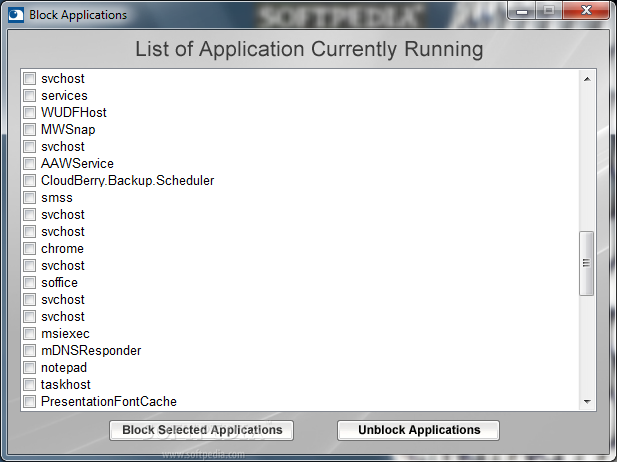
Task: Click the Block Applications title bar icon
Action: point(16,15)
